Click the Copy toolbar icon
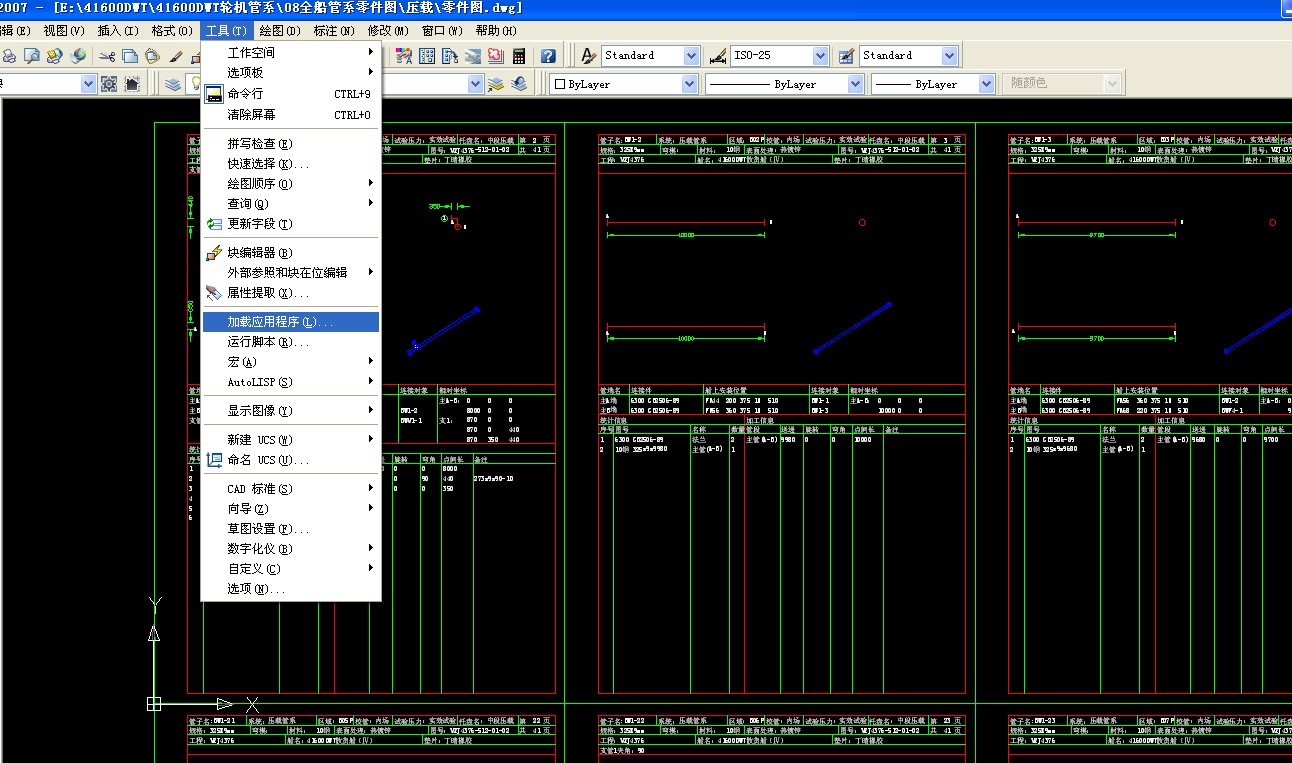Screen dimensions: 1292x763 (130, 56)
